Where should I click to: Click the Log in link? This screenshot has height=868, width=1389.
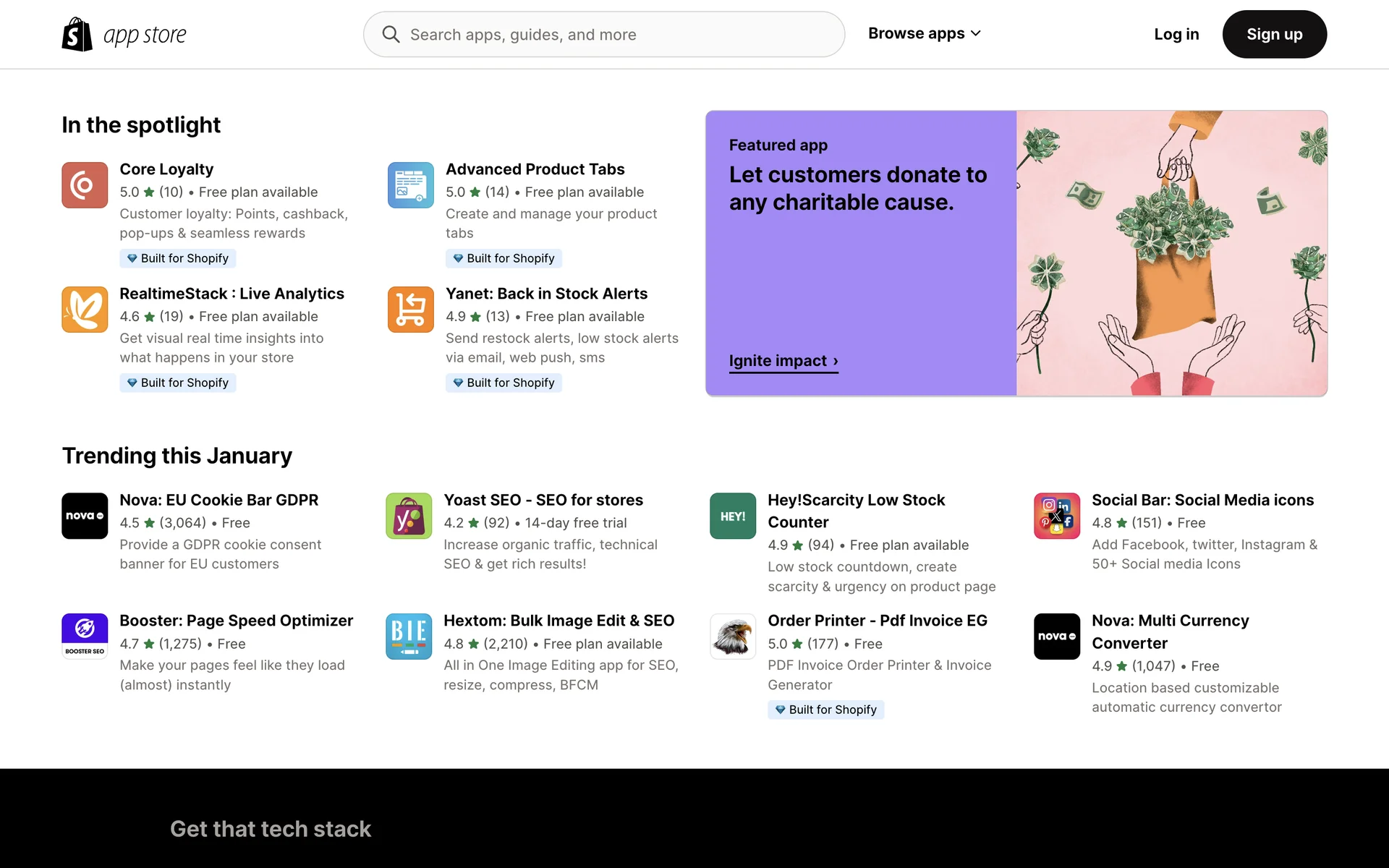coord(1176,34)
